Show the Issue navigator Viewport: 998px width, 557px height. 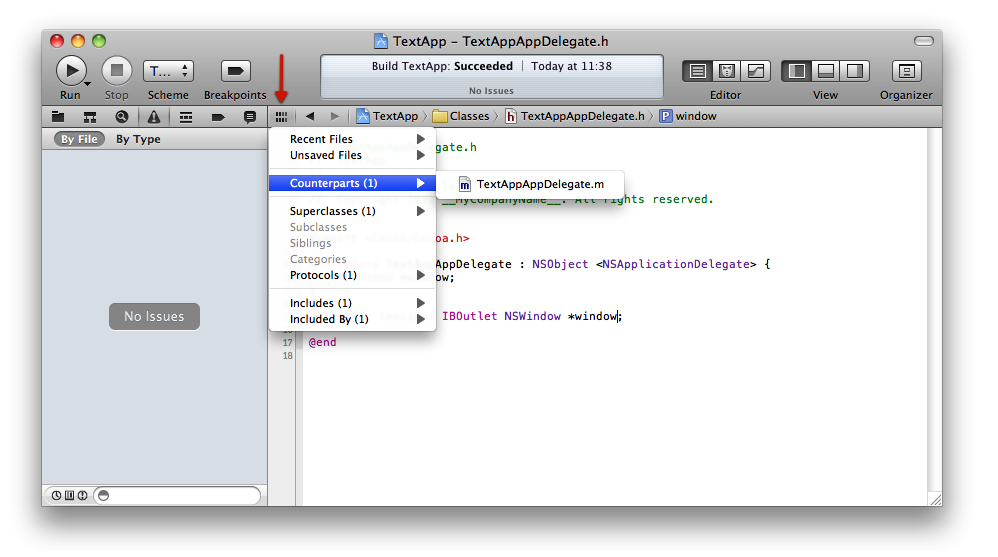tap(153, 116)
